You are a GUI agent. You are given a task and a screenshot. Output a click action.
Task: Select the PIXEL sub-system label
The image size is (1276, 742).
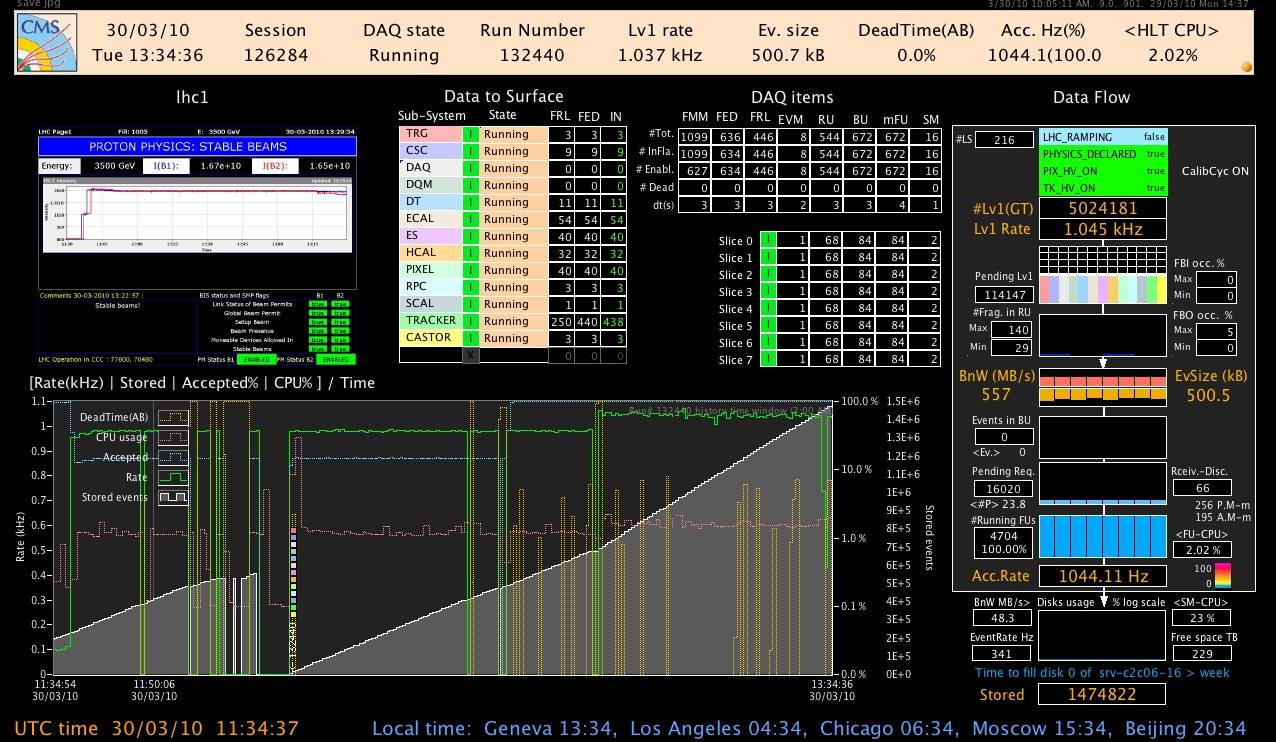[x=428, y=270]
